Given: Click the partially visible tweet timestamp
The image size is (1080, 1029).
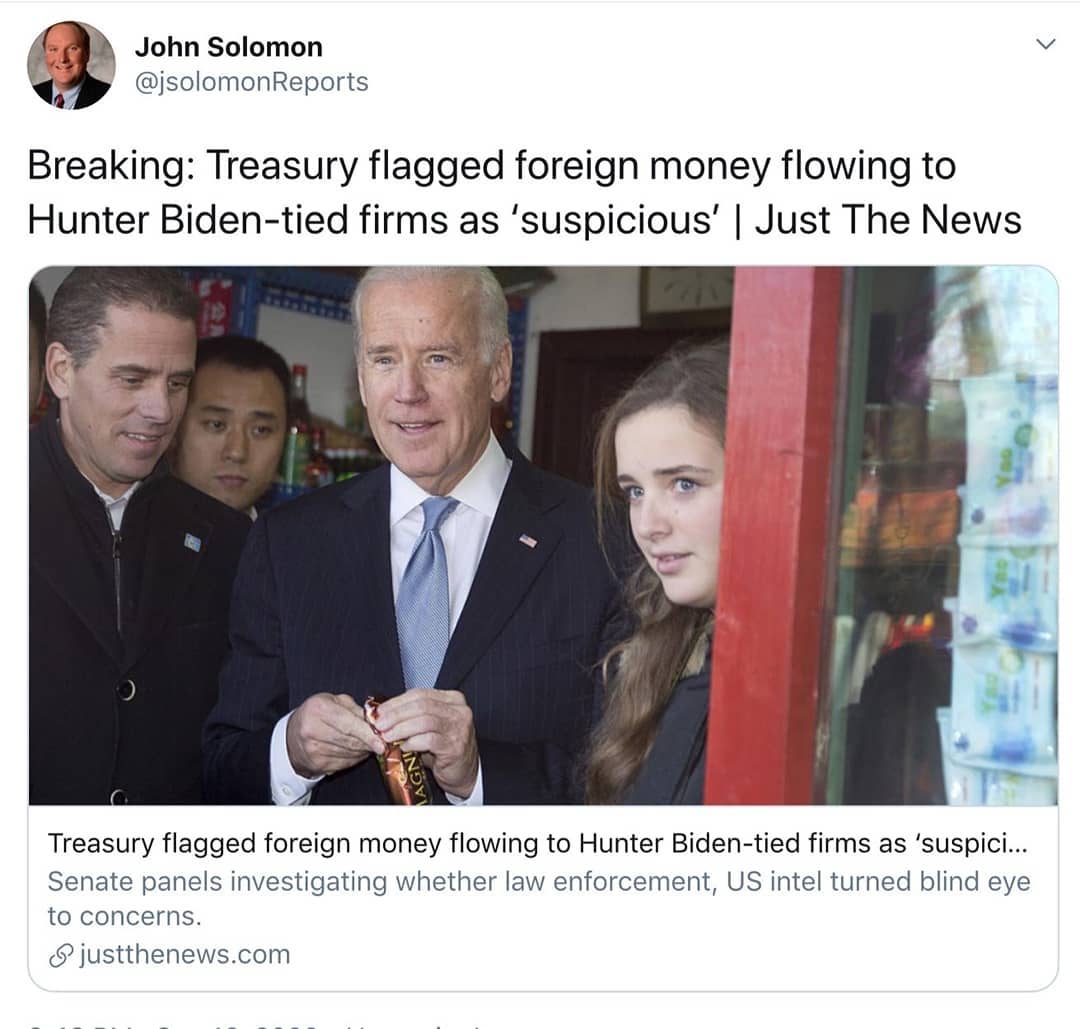Looking at the screenshot, I should pos(172,1024).
